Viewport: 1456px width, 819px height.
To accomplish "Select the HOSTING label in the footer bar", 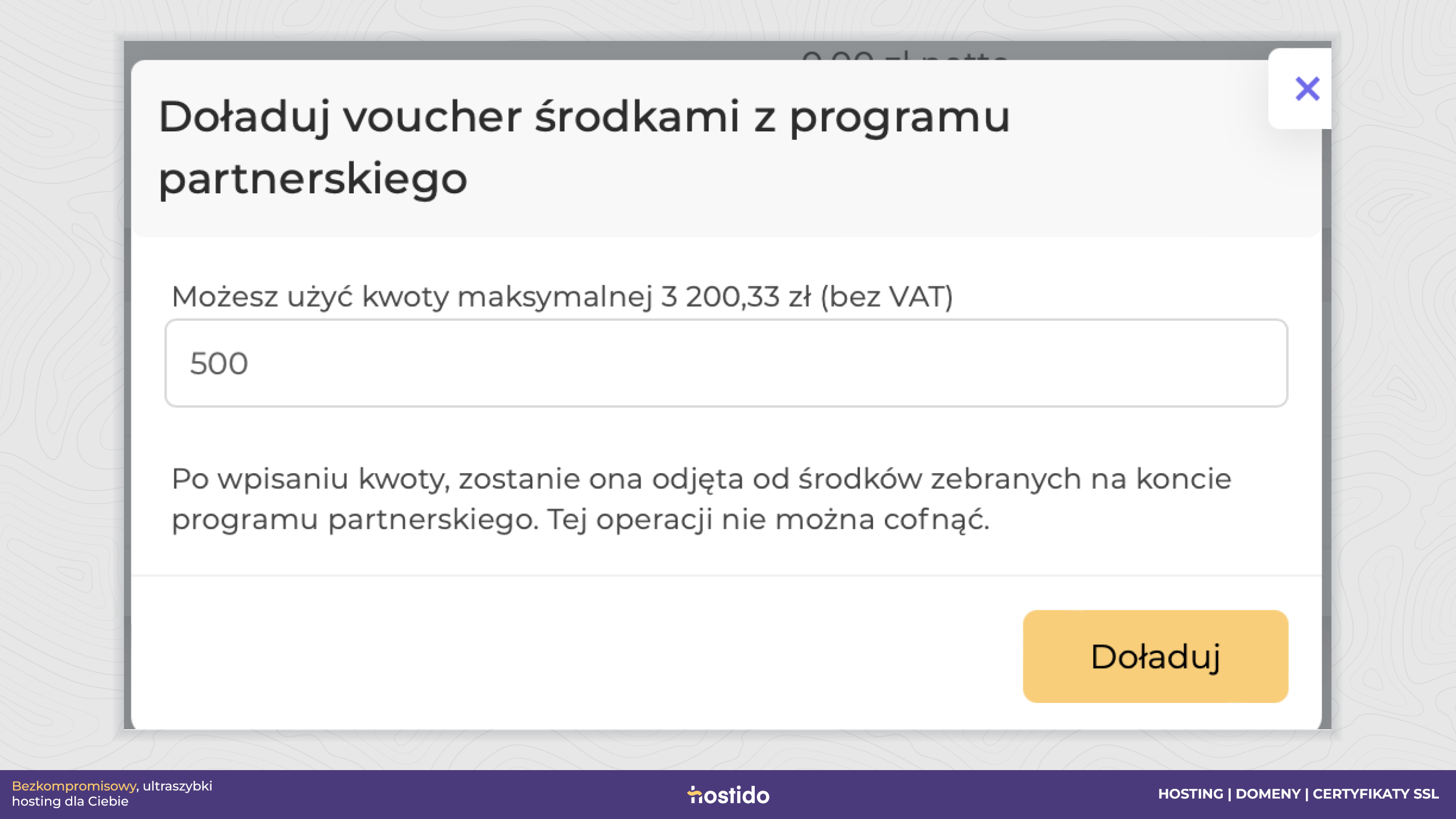I will (x=1190, y=794).
